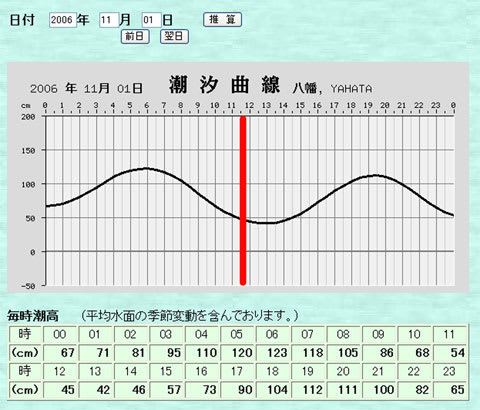Select the 八幡, YAHATA location label

[x=332, y=89]
